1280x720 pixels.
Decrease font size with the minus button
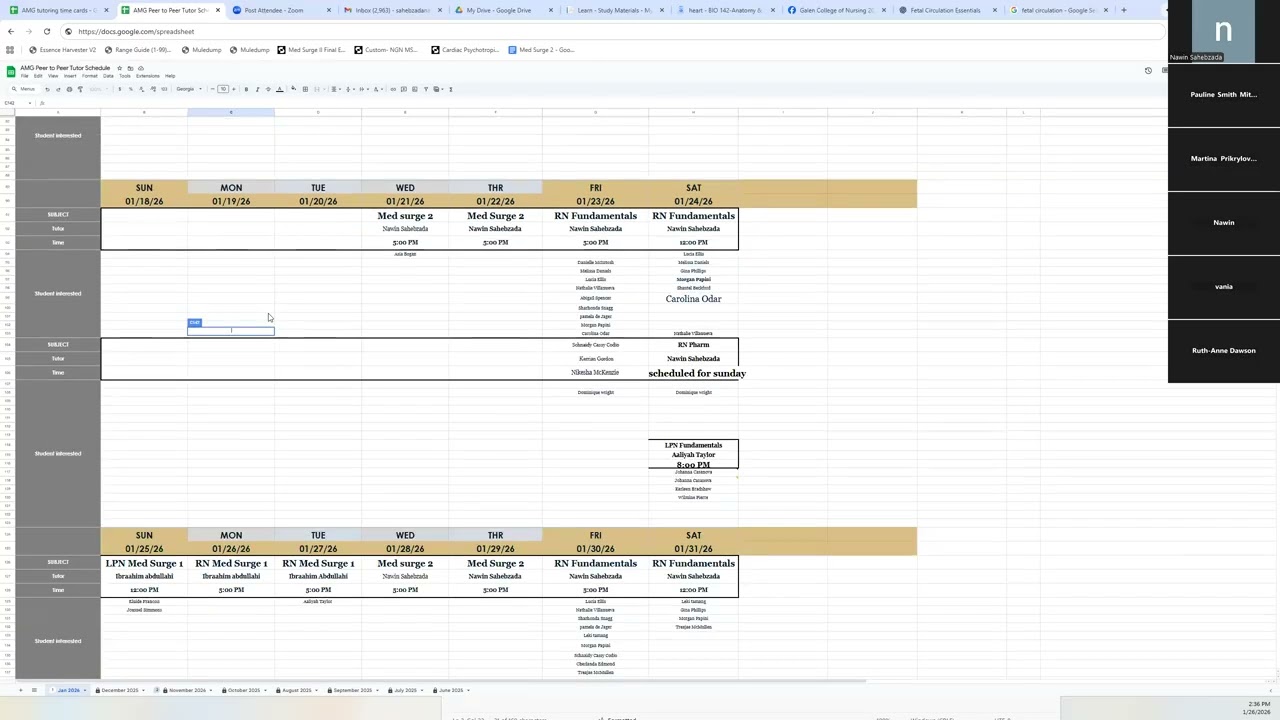213,89
